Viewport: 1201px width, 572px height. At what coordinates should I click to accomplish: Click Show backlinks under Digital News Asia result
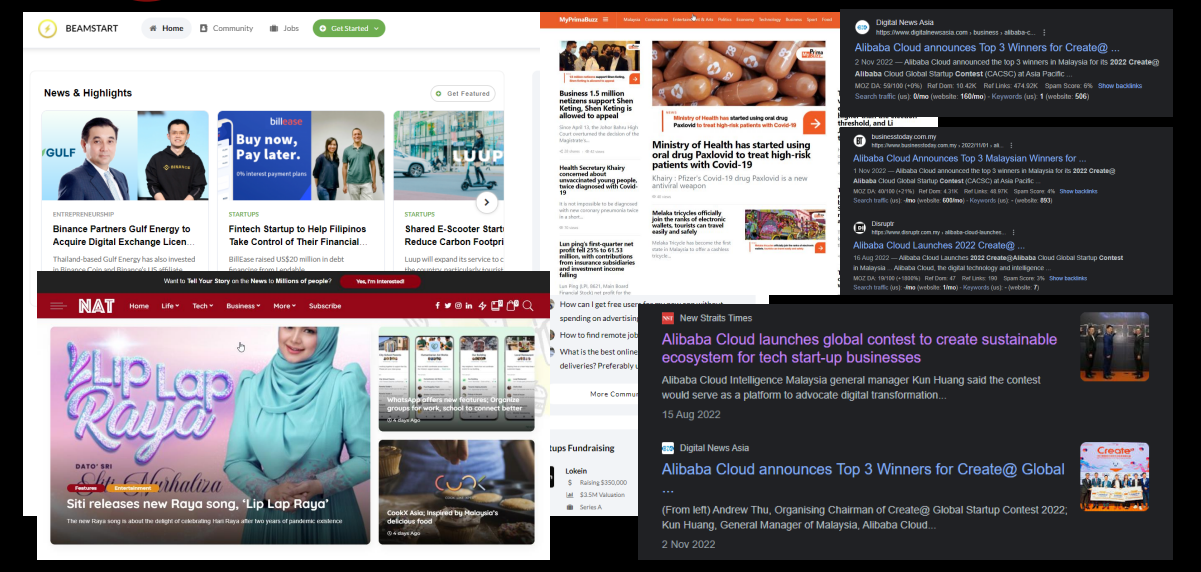click(x=1120, y=86)
